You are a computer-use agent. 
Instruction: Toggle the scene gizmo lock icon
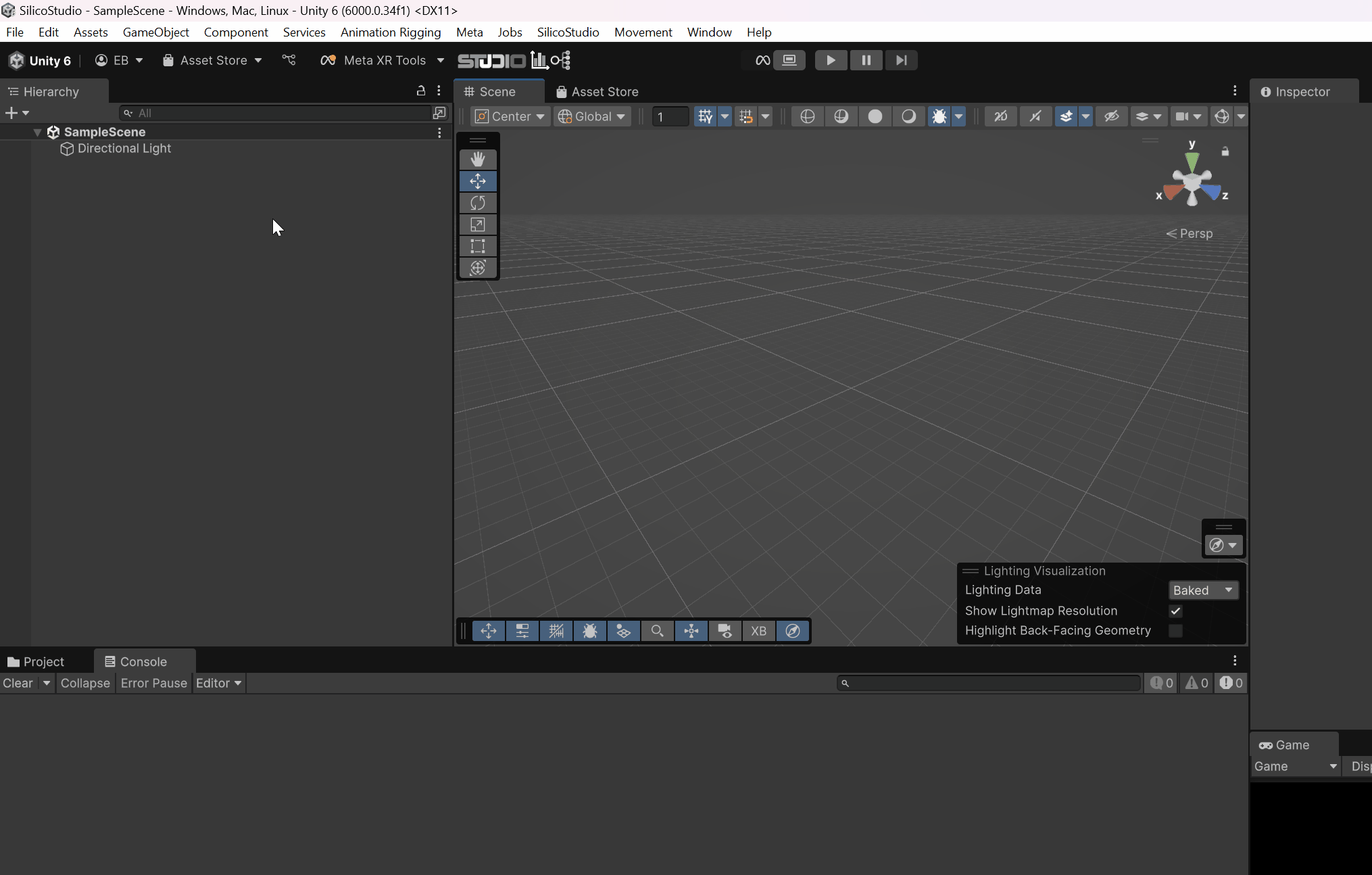click(x=1225, y=151)
